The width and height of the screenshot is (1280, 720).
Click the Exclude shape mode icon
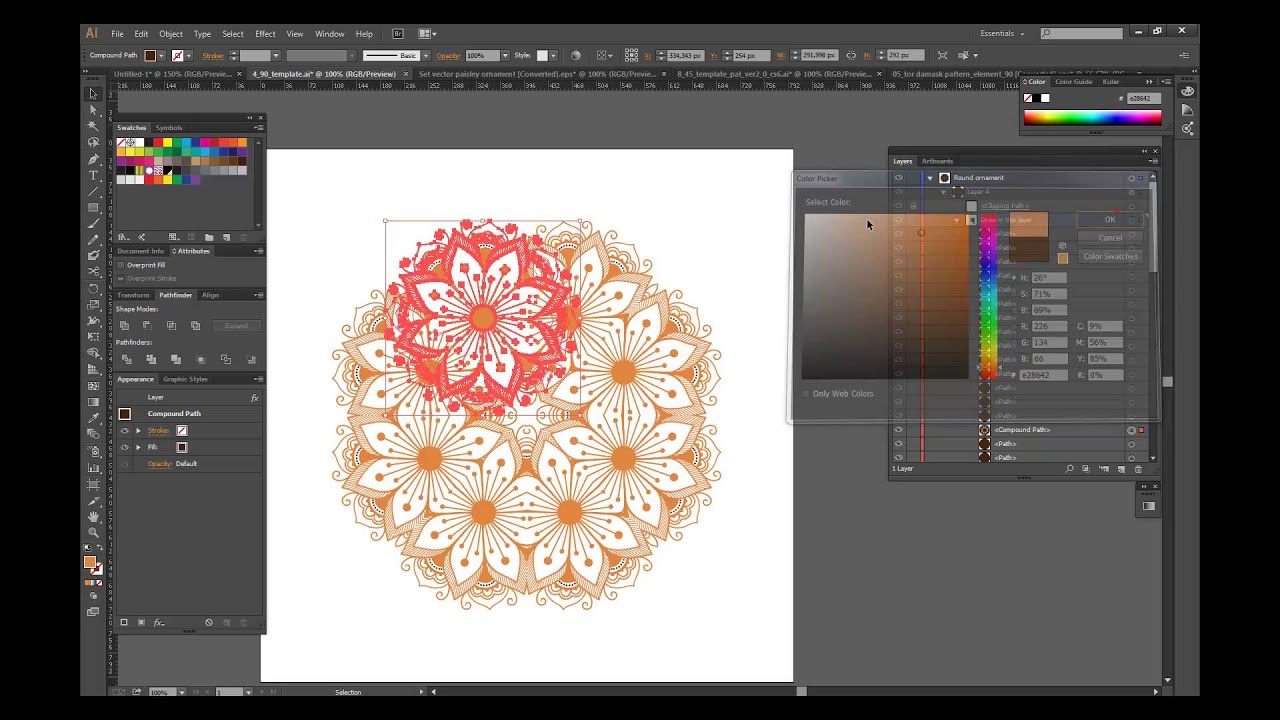point(195,326)
